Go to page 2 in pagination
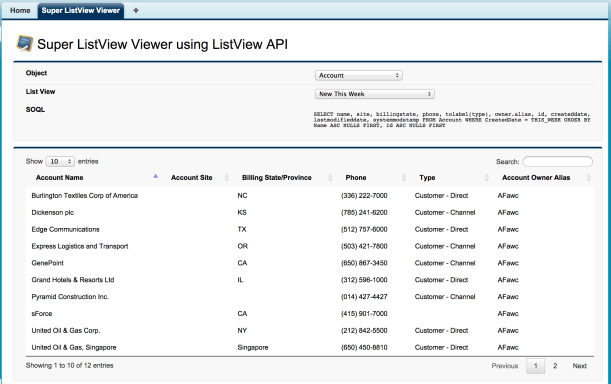 (x=555, y=366)
